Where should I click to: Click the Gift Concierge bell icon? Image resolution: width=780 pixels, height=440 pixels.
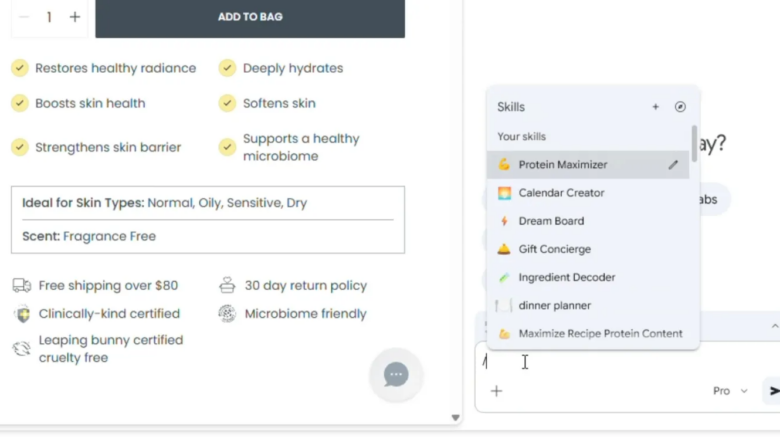click(504, 249)
